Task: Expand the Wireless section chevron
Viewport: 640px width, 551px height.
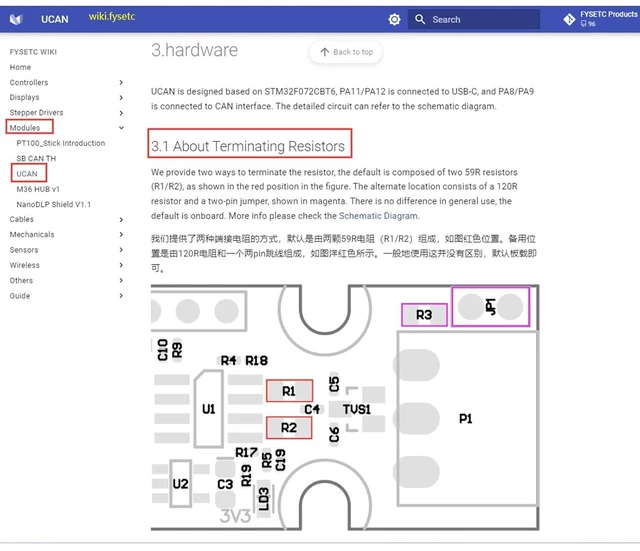Action: pyautogui.click(x=121, y=265)
